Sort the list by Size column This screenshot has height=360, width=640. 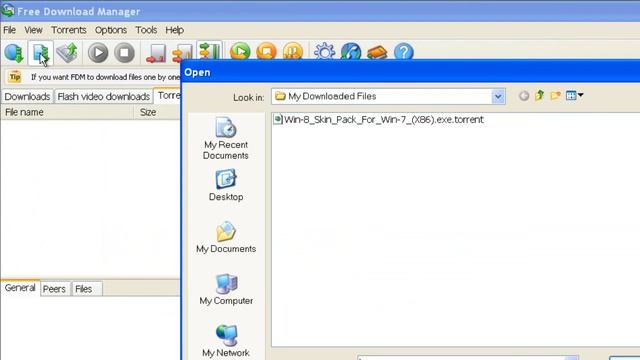157,112
